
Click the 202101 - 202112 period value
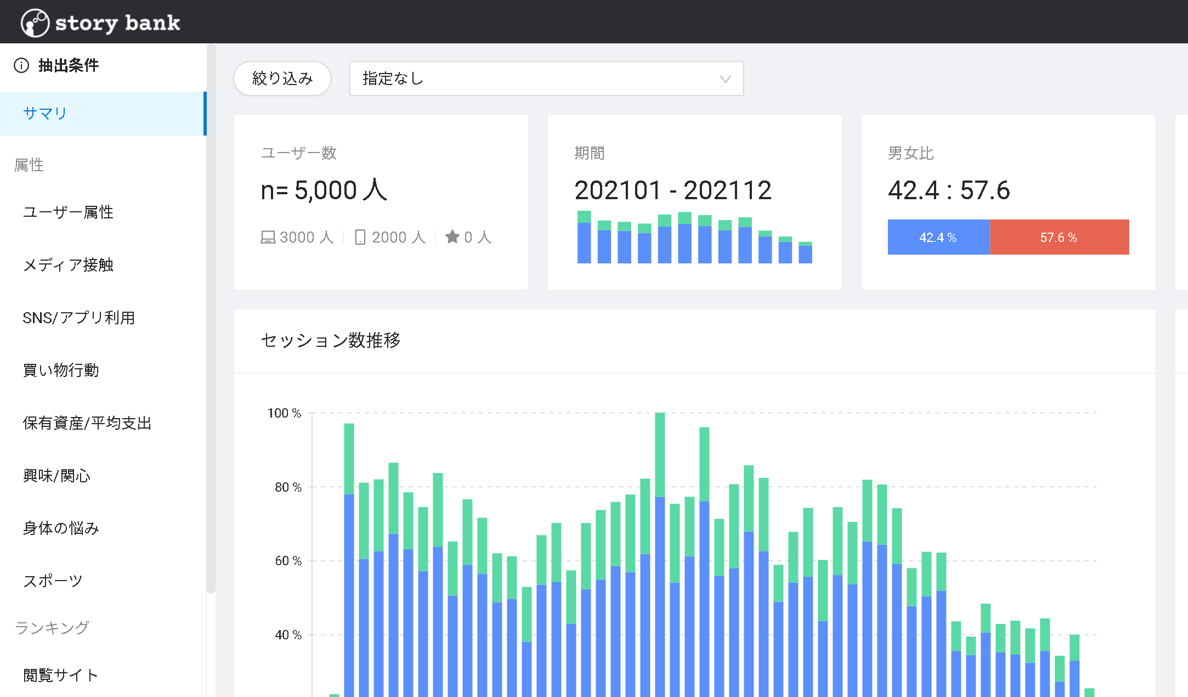point(673,190)
